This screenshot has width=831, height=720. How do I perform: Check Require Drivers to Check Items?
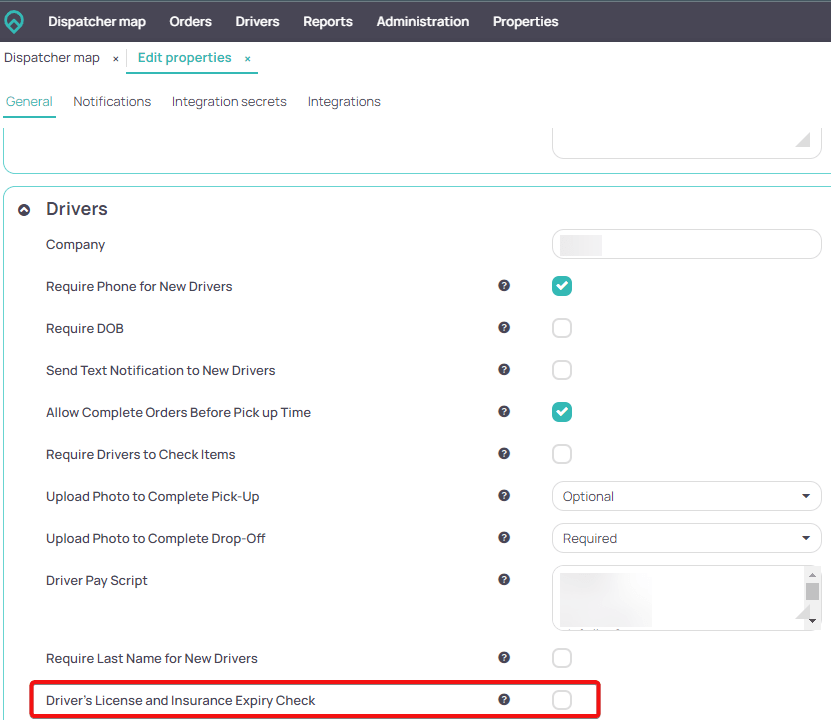coord(562,454)
